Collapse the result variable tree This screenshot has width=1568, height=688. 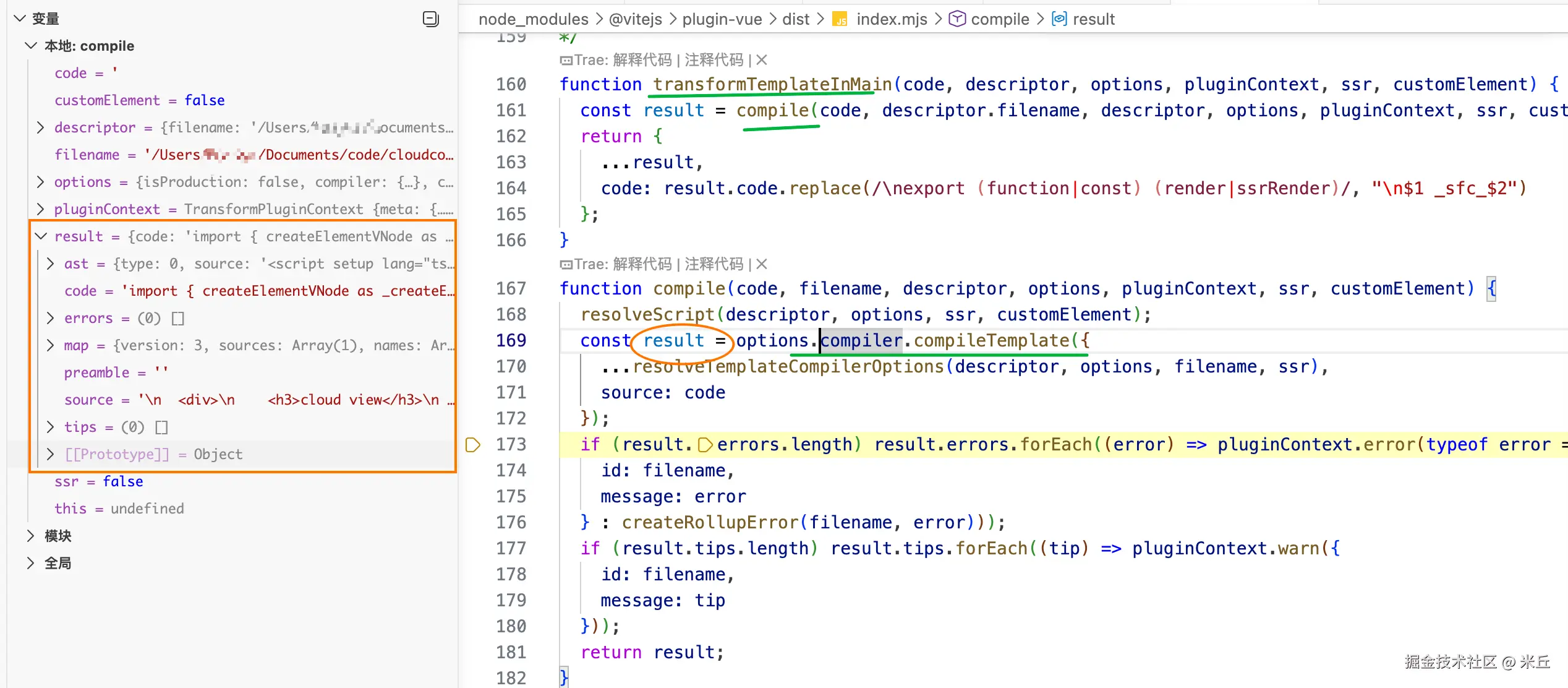click(41, 236)
